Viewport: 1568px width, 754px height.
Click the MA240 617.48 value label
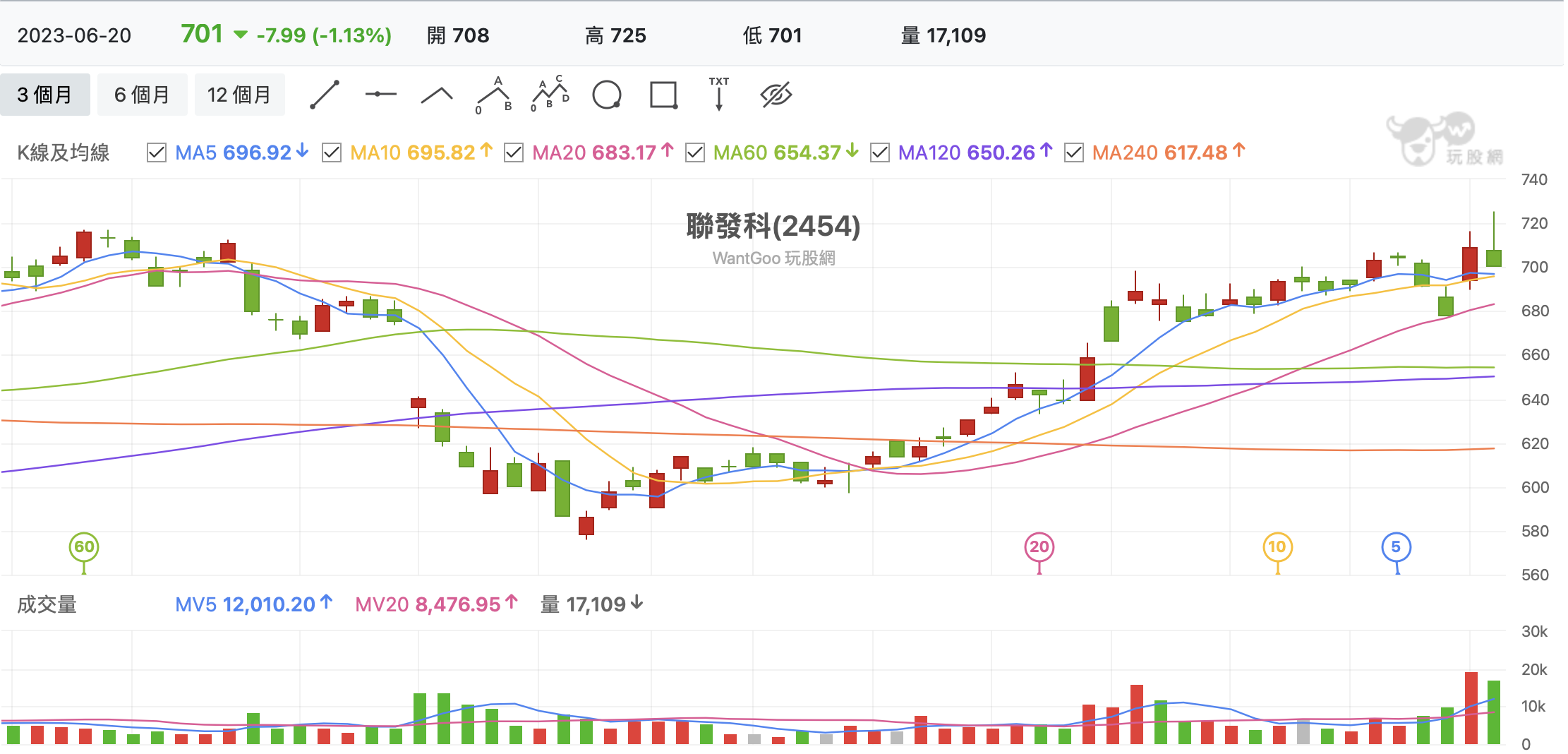1169,152
